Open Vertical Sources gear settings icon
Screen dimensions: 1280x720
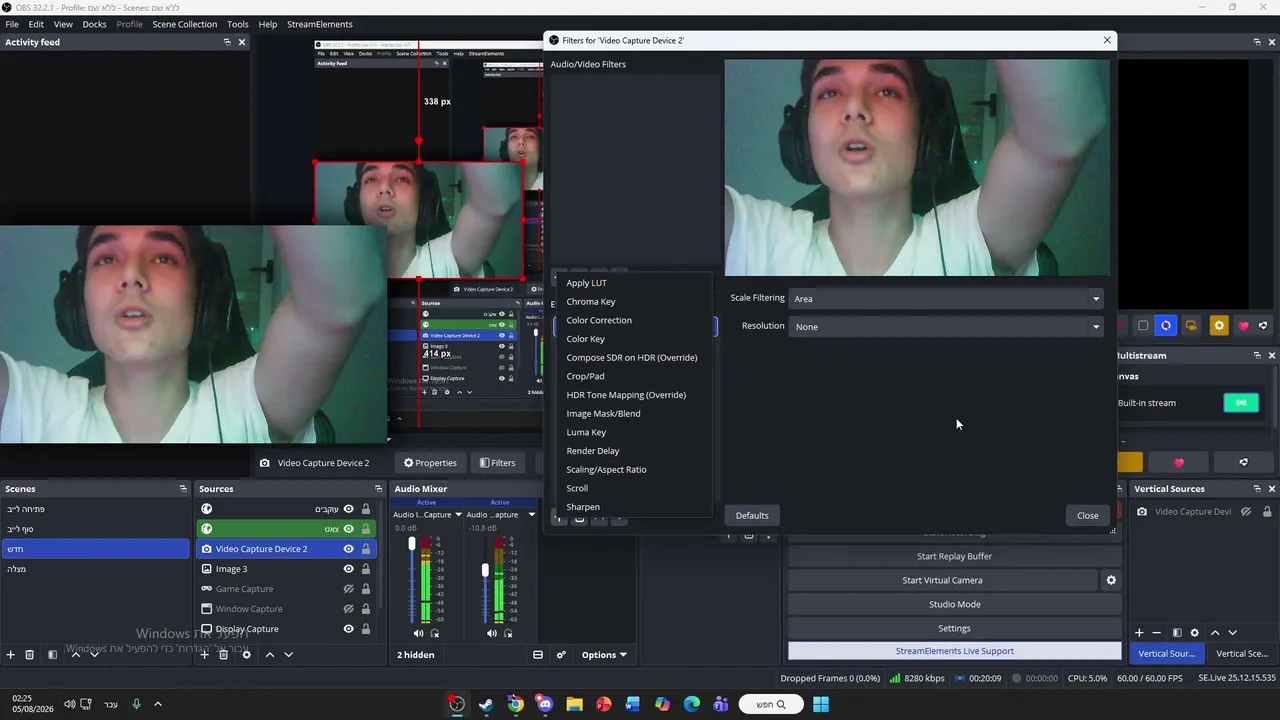(1194, 633)
